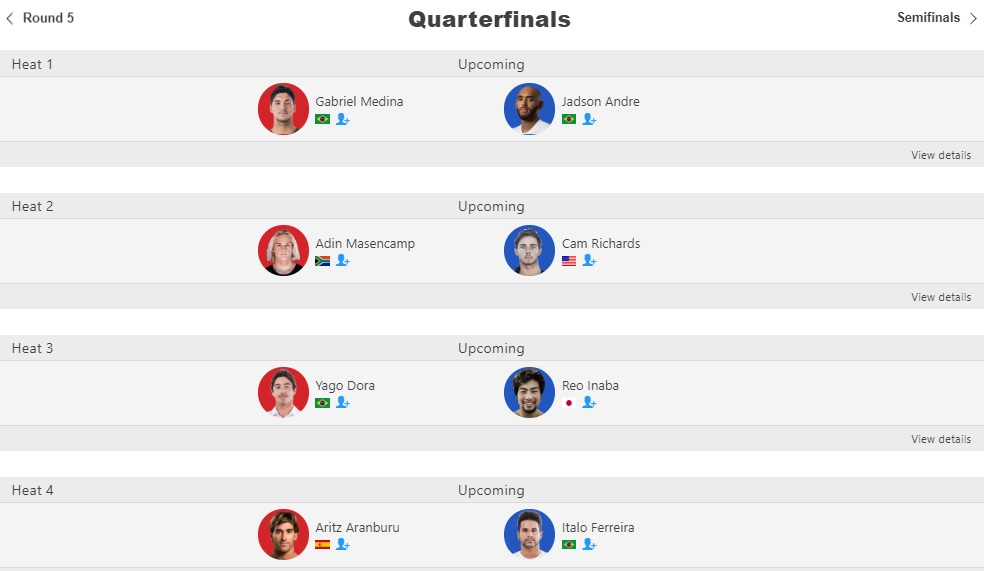Open Gabriel Medina's profile photo
The image size is (985, 571).
click(283, 109)
